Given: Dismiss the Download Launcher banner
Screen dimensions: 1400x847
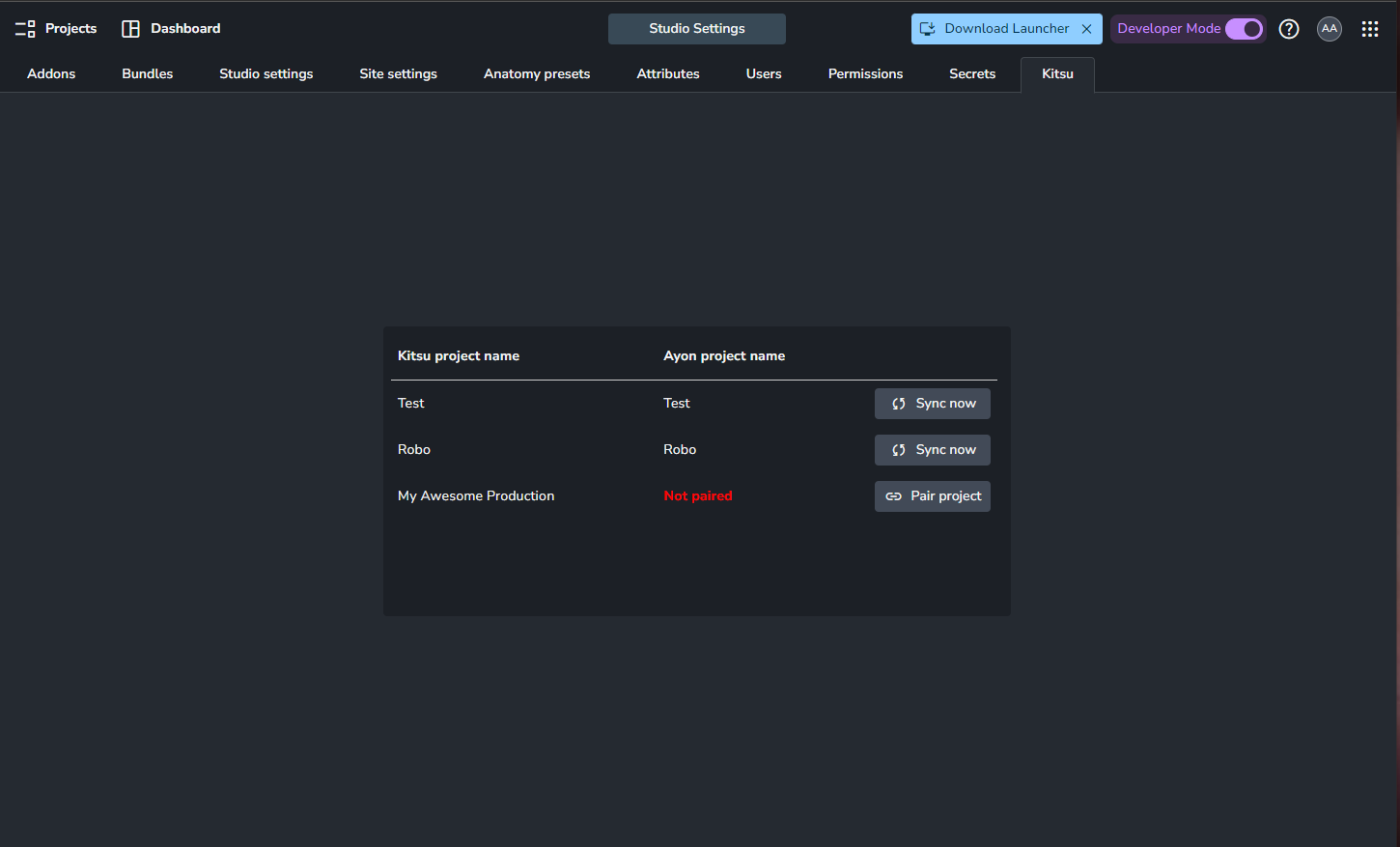Looking at the screenshot, I should [1086, 29].
